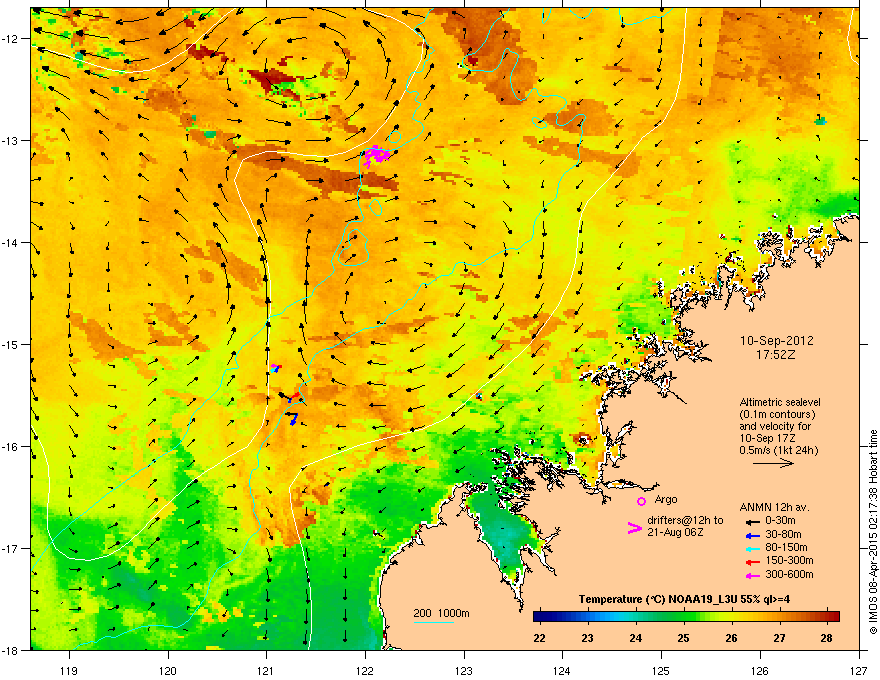Click longitude axis label 119
Image resolution: width=880 pixels, height=680 pixels.
click(69, 670)
